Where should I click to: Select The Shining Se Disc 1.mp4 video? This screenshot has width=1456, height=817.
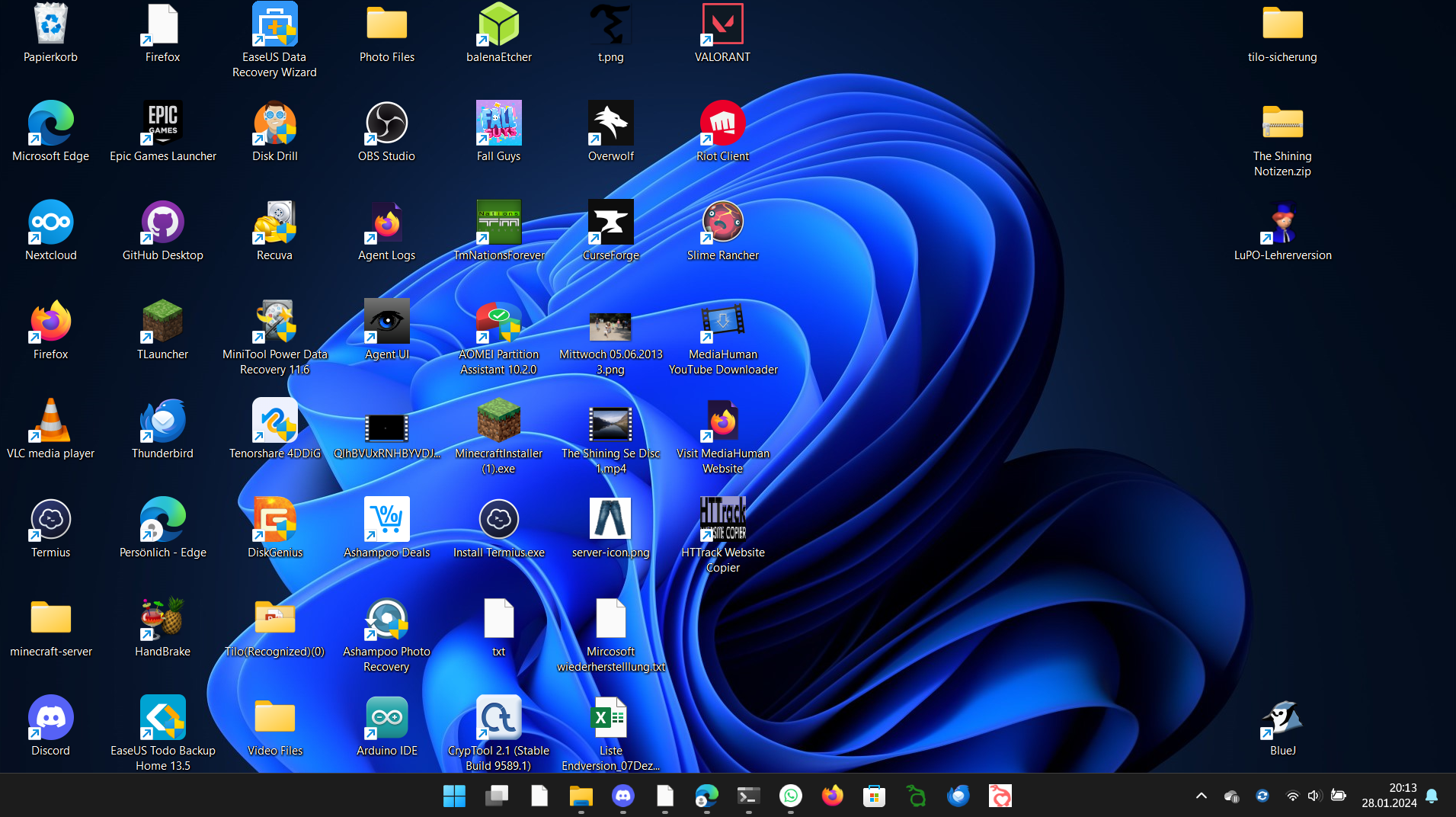(x=610, y=425)
